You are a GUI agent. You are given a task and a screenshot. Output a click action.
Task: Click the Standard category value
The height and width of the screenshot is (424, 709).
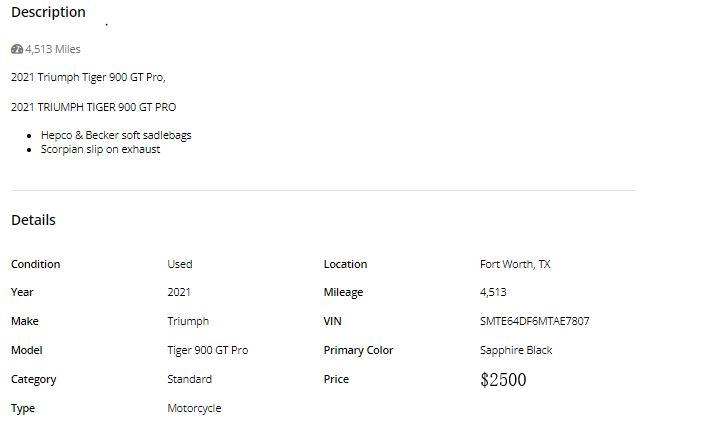[x=189, y=379]
